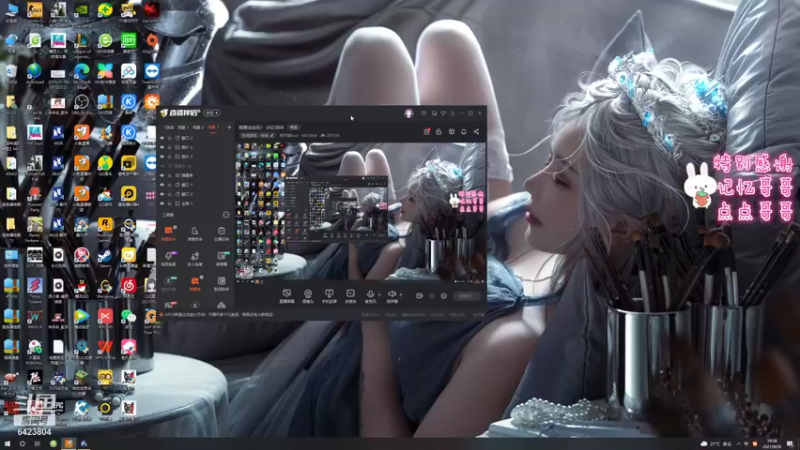Select the 全屏 1 source row

pyautogui.click(x=195, y=204)
